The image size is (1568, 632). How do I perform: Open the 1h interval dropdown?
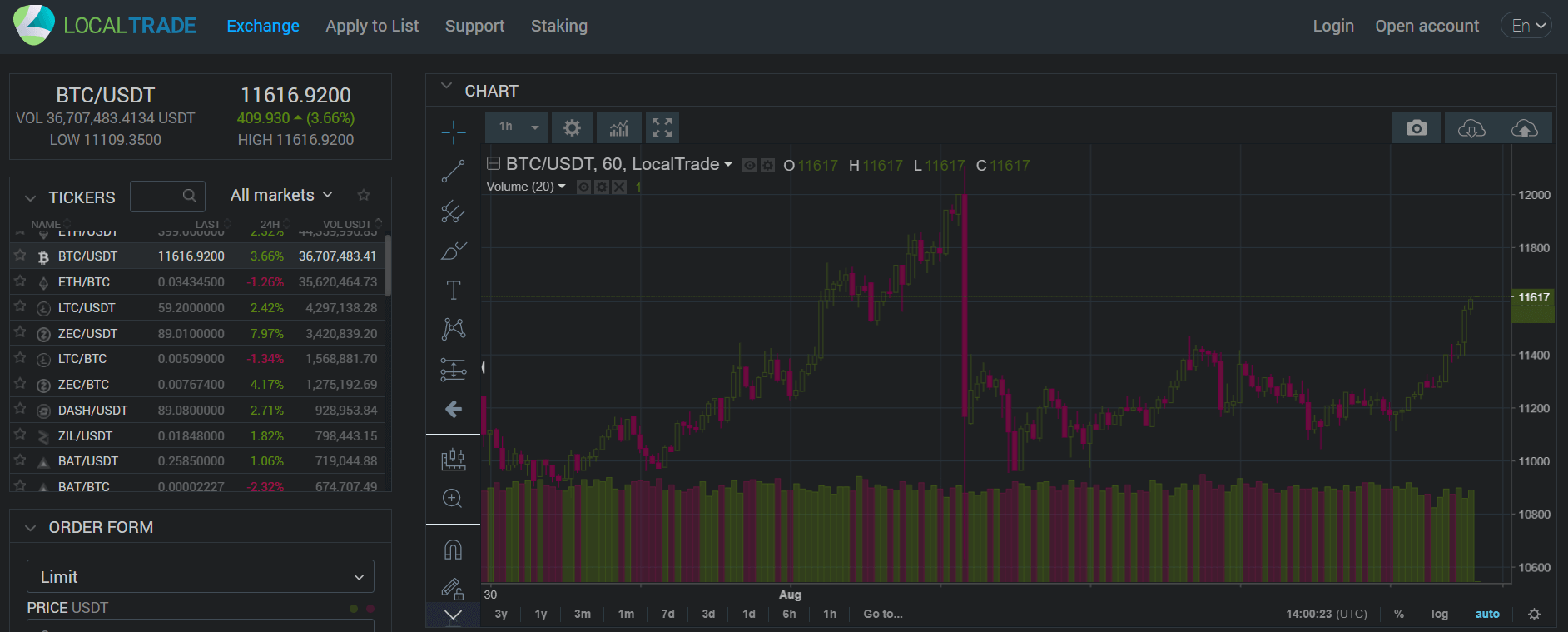[x=518, y=127]
